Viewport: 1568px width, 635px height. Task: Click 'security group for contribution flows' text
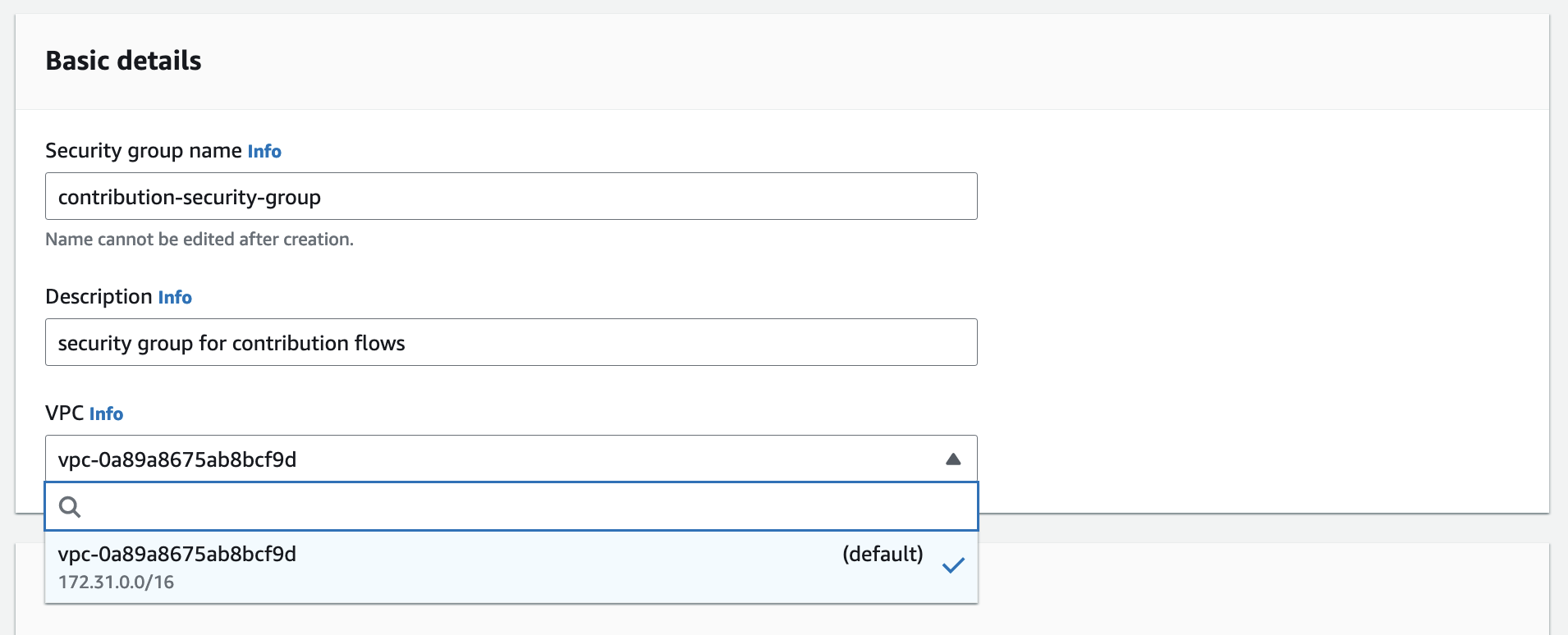click(232, 344)
